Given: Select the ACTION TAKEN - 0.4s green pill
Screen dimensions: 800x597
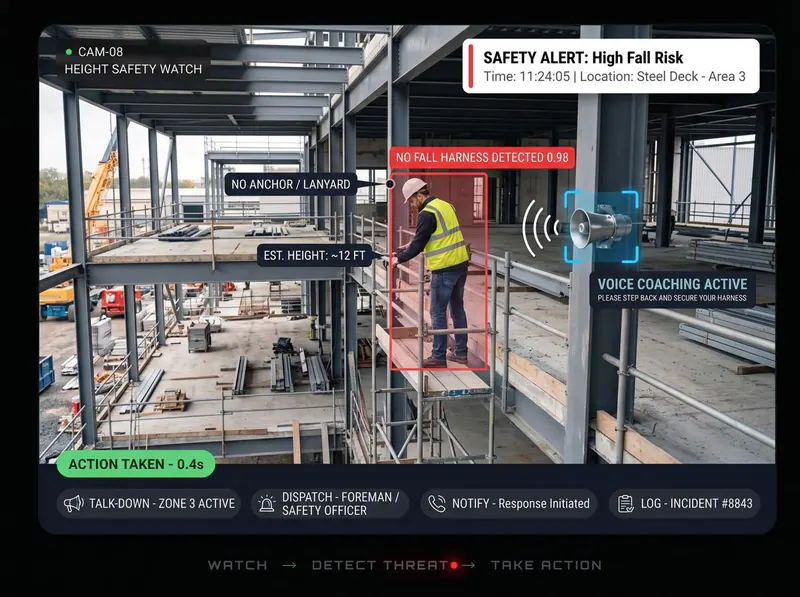Looking at the screenshot, I should click(136, 464).
